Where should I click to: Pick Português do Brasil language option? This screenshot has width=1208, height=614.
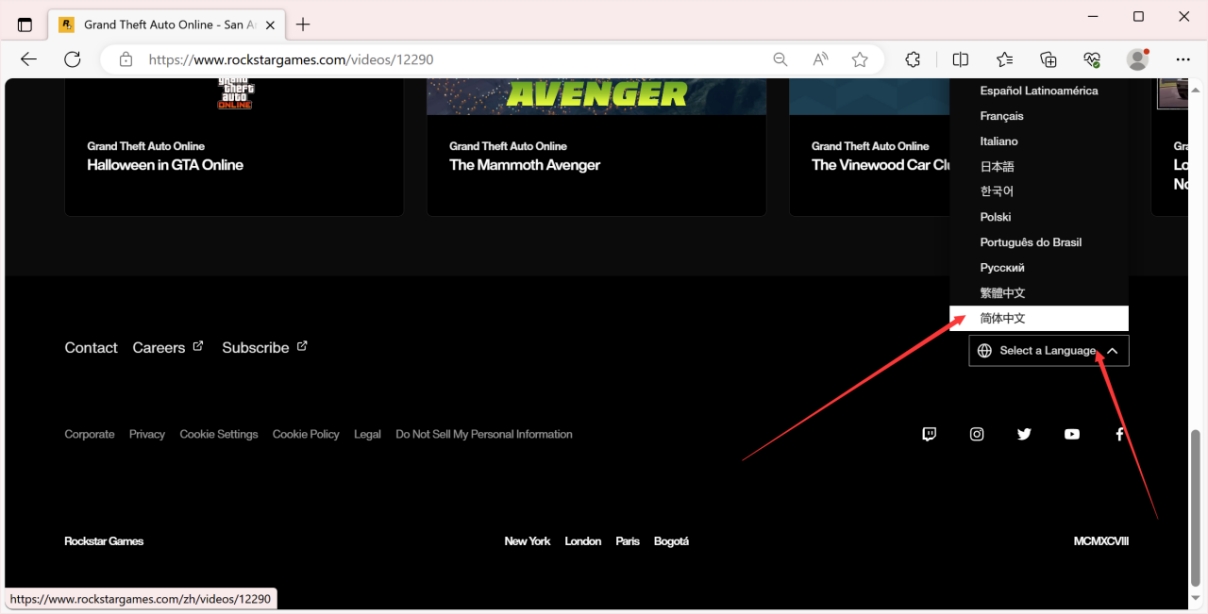[x=1030, y=242]
